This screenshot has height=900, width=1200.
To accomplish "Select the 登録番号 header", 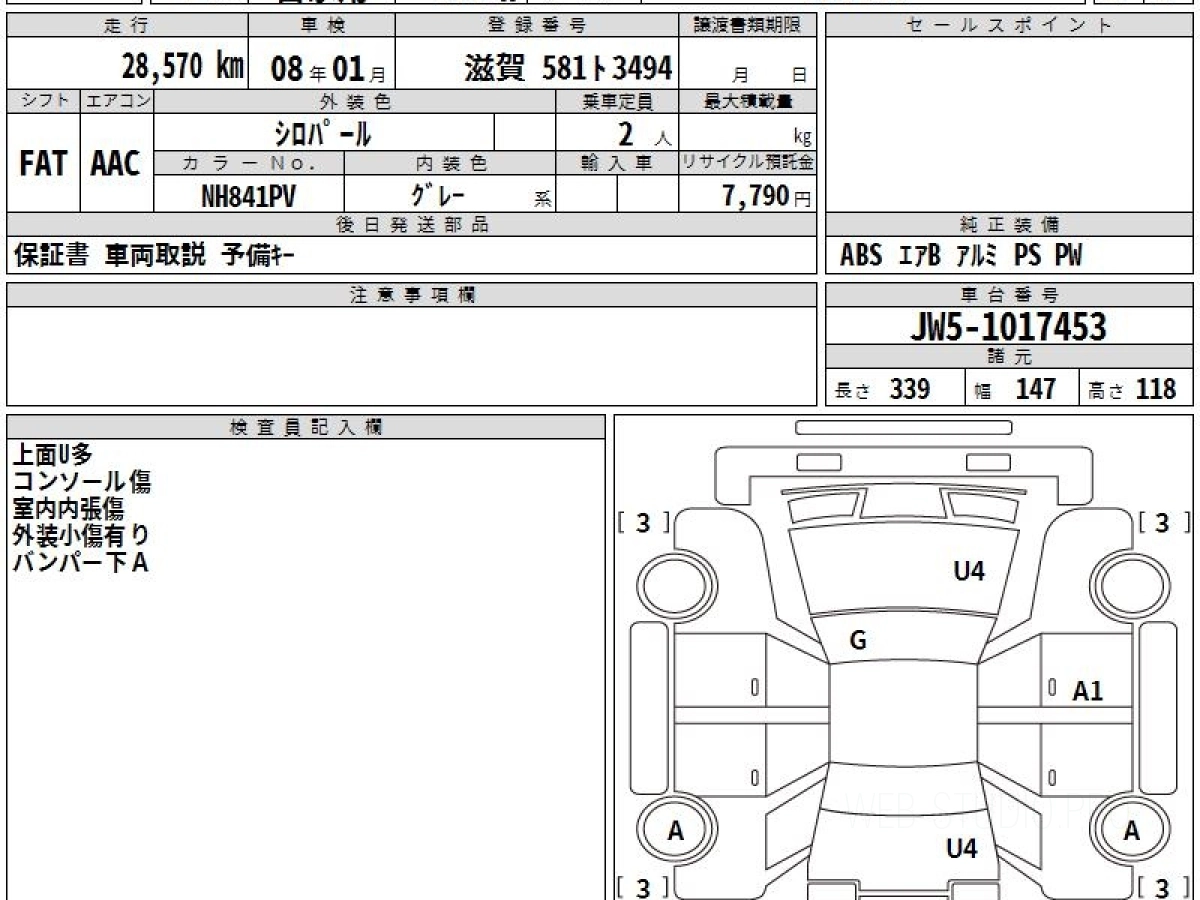I will [537, 26].
